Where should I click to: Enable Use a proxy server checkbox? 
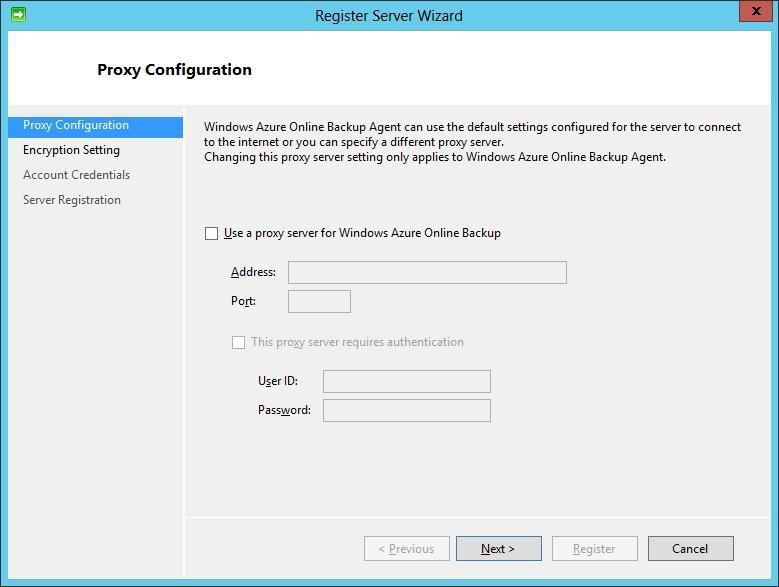[212, 233]
